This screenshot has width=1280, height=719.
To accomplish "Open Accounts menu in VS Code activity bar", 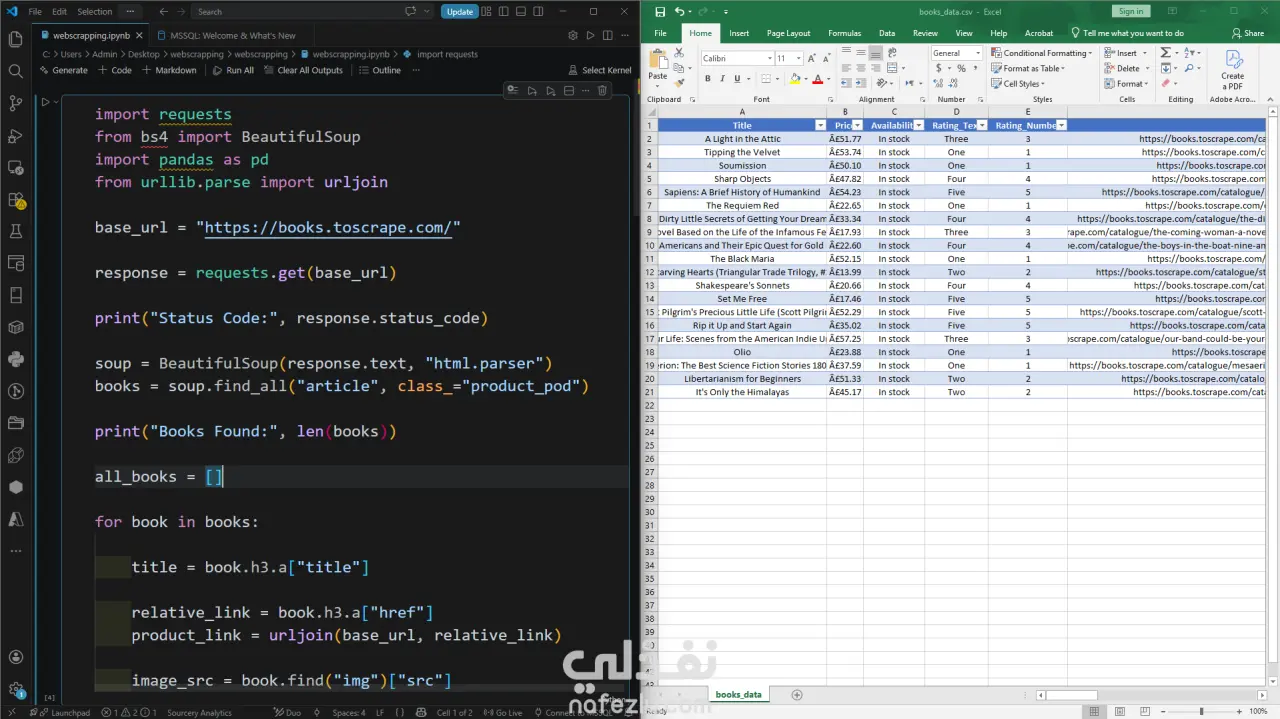I will coord(15,657).
